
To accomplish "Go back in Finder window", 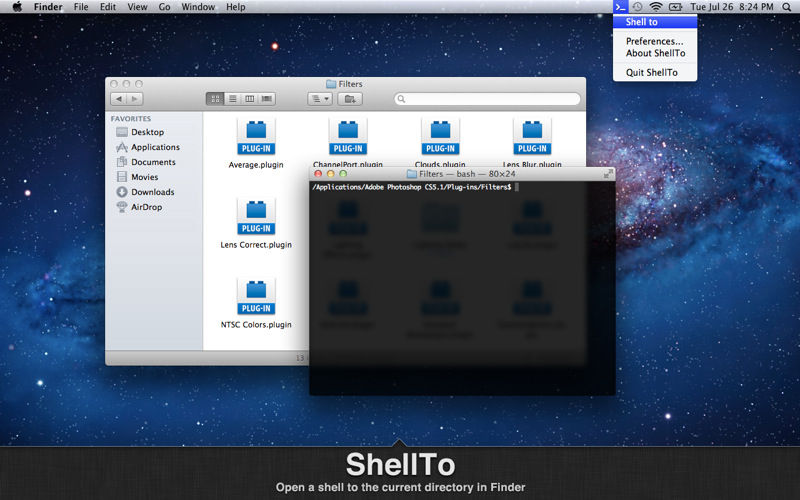I will pyautogui.click(x=119, y=99).
